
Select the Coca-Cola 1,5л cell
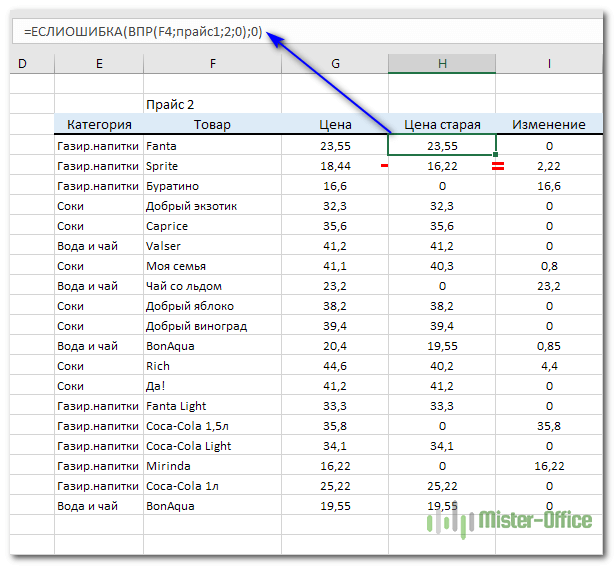coord(213,425)
